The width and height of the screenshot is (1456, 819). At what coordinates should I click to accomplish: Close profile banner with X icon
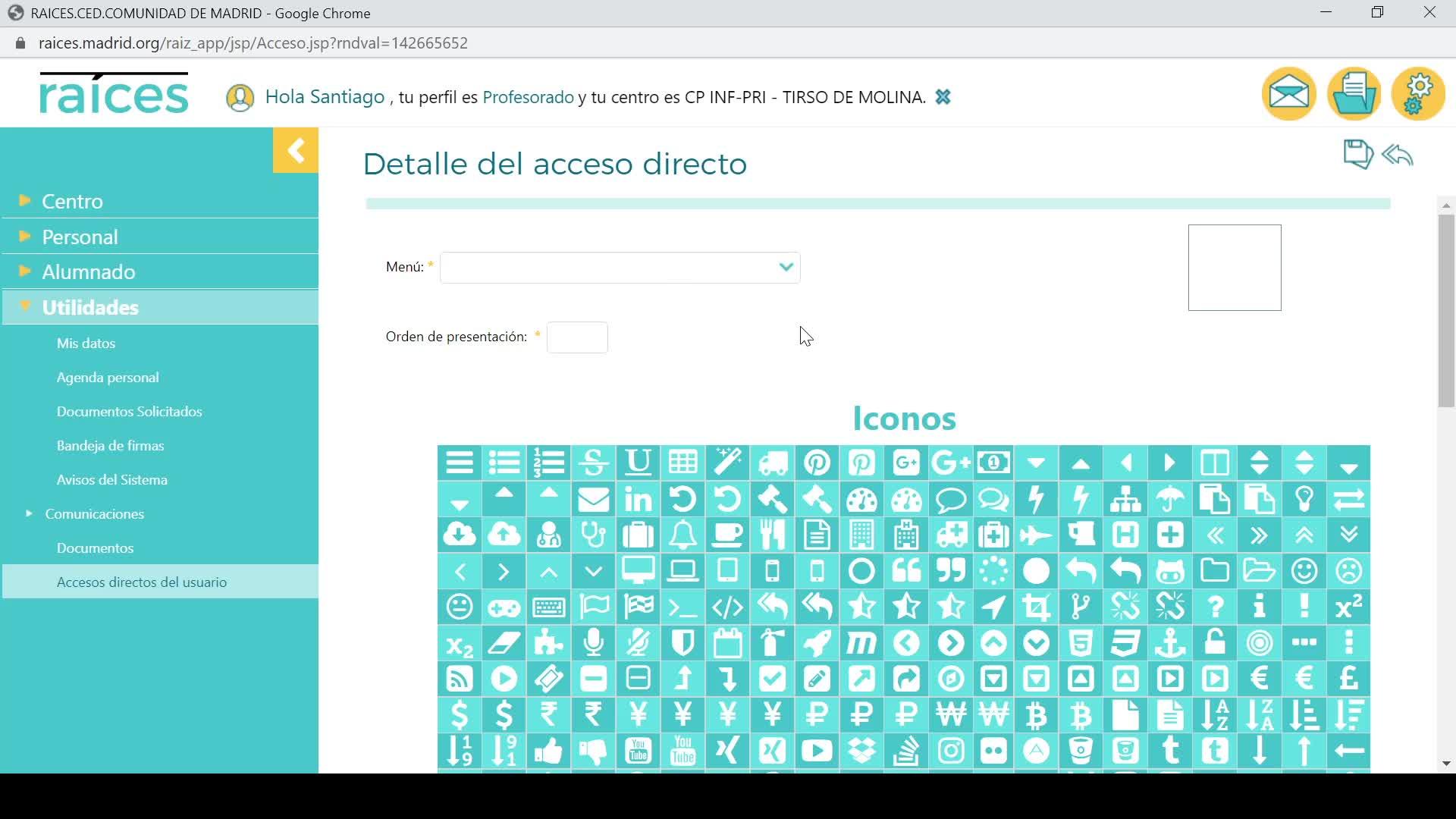tap(943, 97)
